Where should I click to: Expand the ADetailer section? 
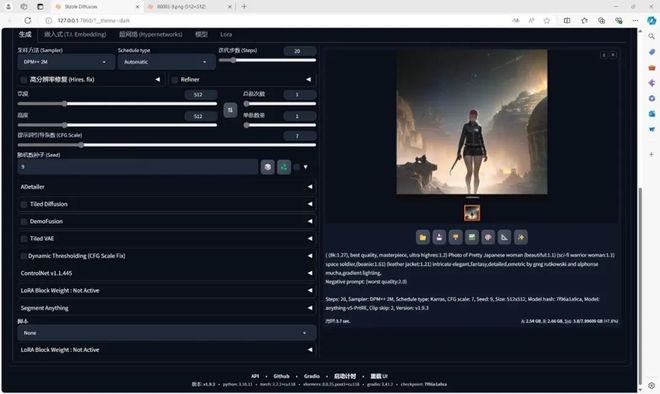(167, 187)
